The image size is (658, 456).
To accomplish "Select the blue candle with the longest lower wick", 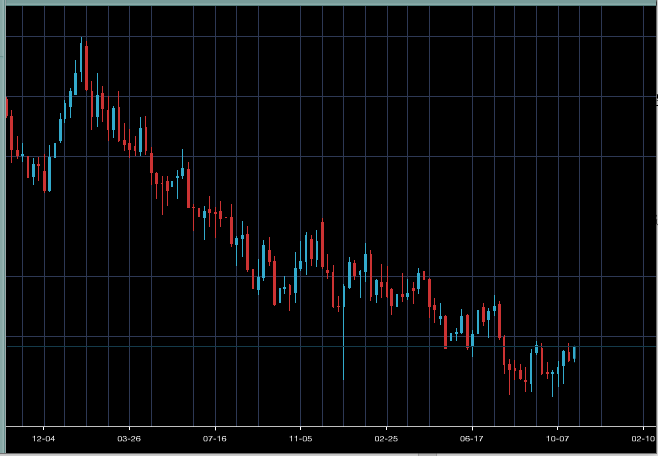I will pos(344,331).
